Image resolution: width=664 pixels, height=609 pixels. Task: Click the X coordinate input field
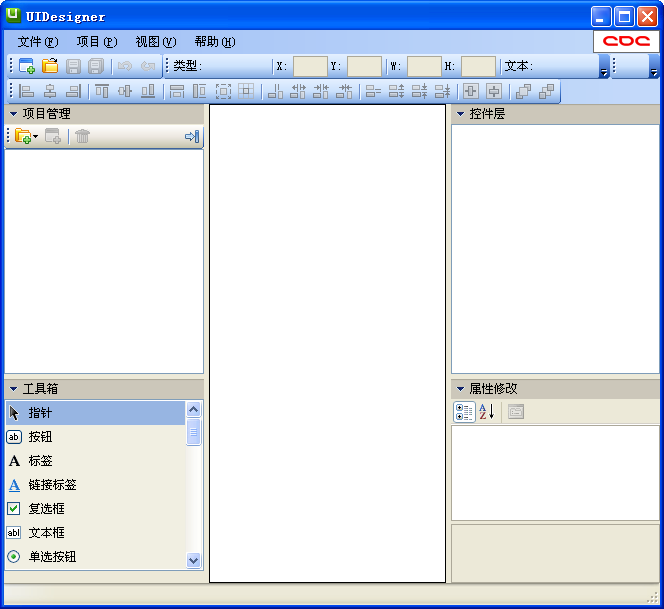pos(310,66)
